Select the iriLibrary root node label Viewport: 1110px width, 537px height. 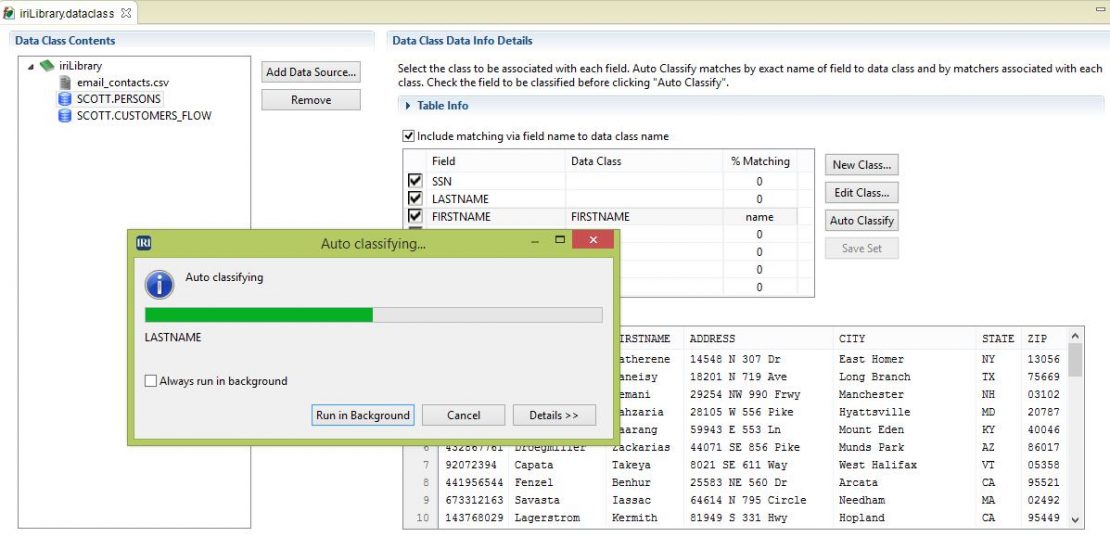pyautogui.click(x=80, y=66)
